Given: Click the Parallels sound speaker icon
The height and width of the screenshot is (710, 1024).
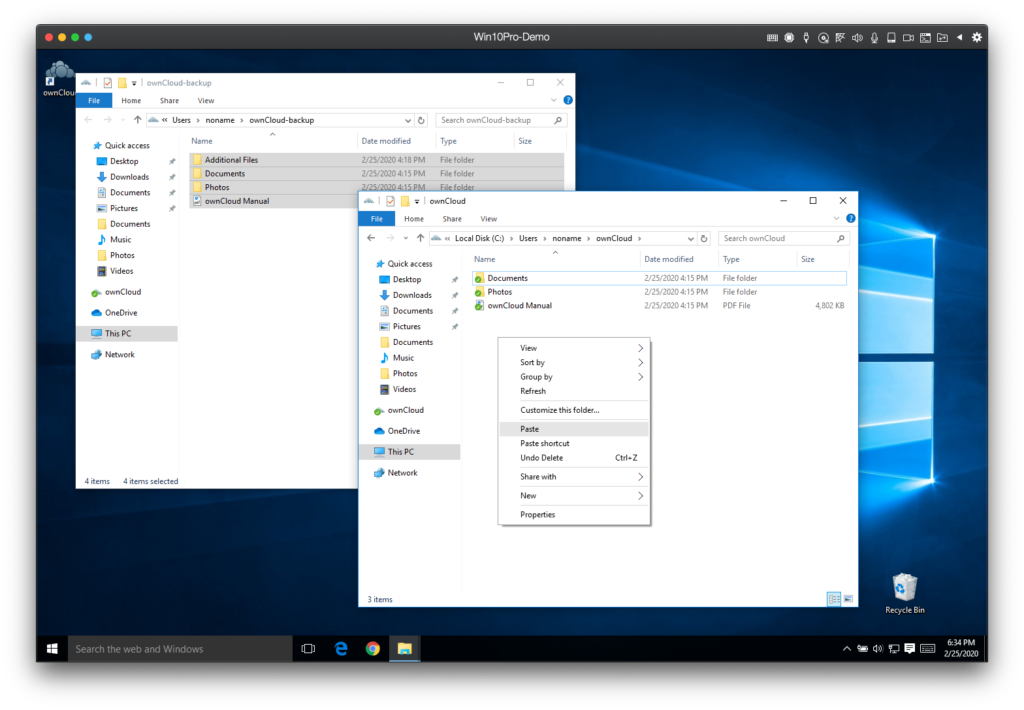Looking at the screenshot, I should click(857, 37).
